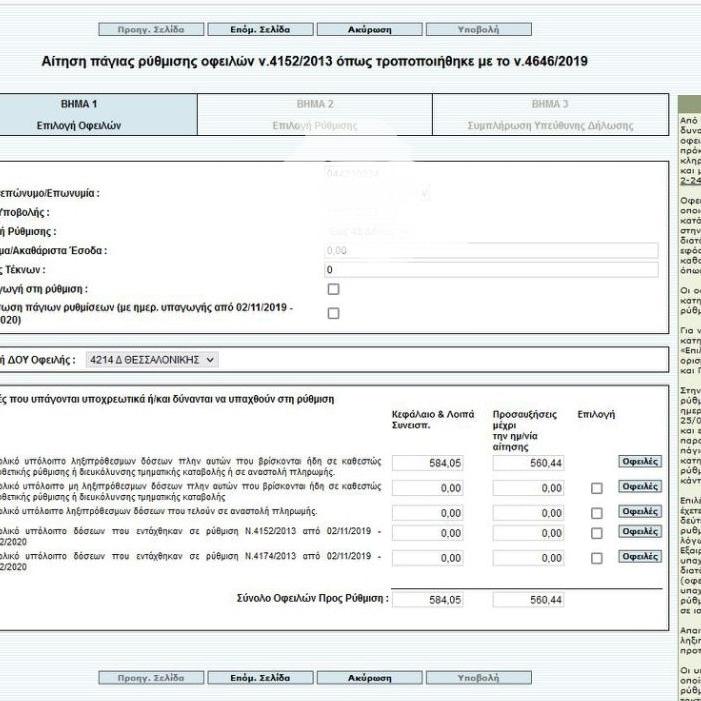Click Οφειλές button for the 584,05 row
Viewport: 701px width, 701px height.
point(639,461)
